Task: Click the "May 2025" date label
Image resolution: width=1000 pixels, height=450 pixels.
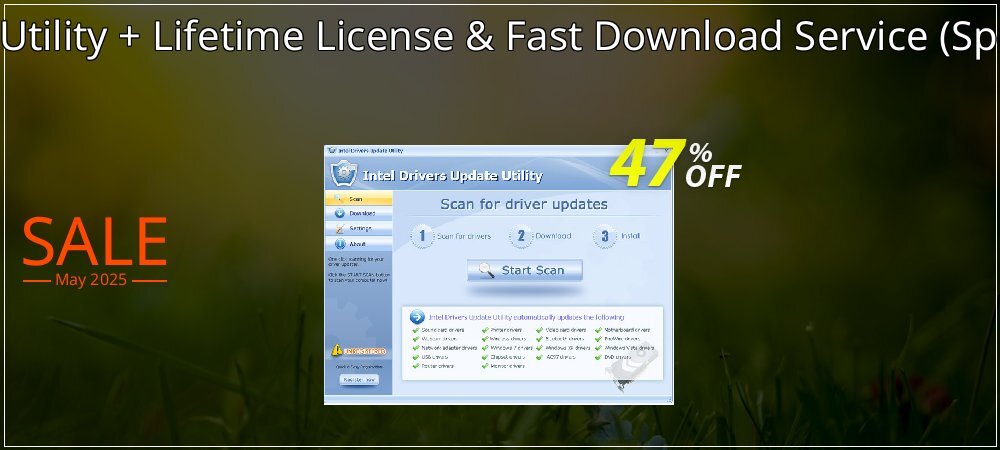Action: [x=91, y=280]
